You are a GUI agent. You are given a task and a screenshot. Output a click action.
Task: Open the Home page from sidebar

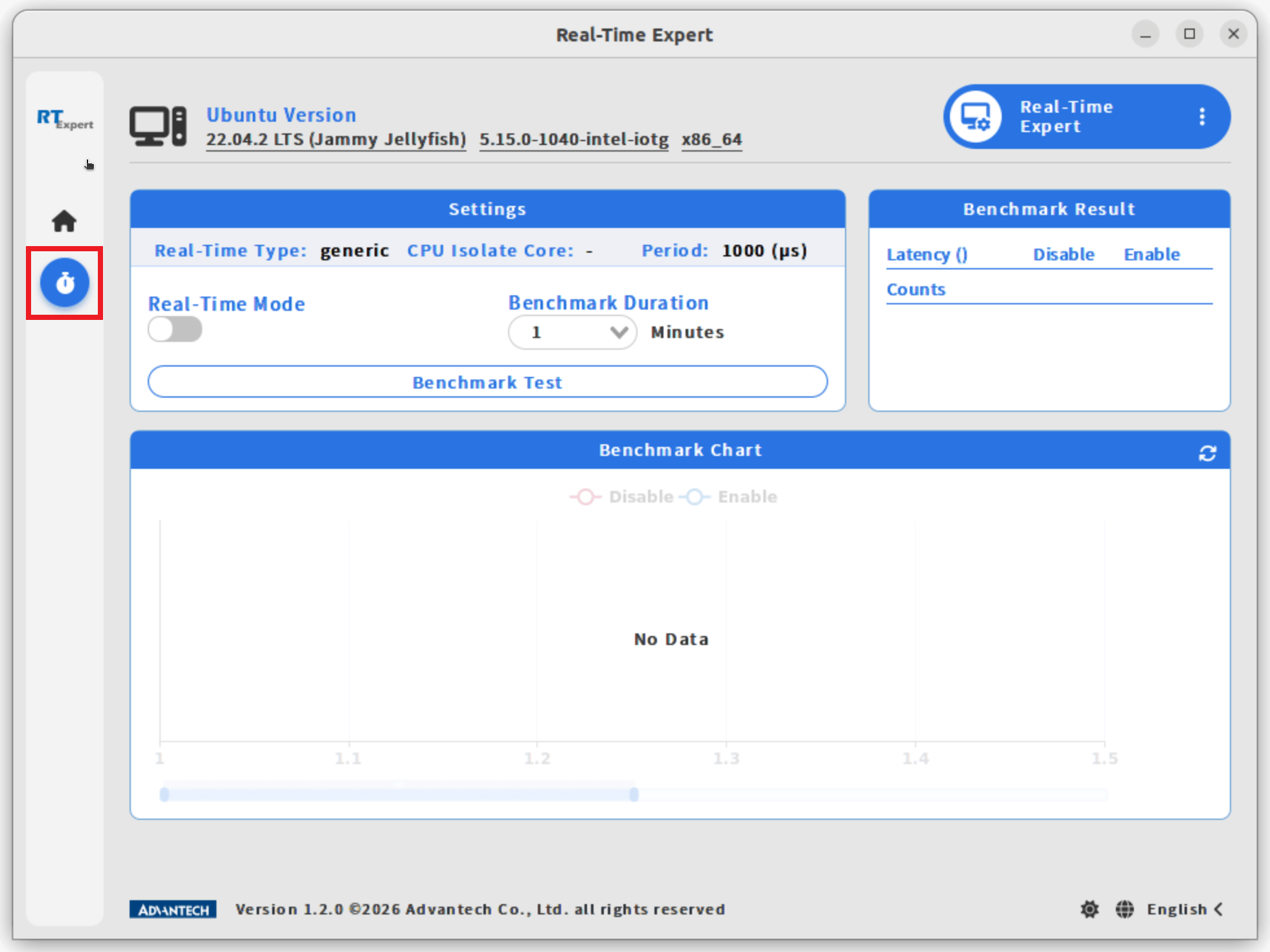pyautogui.click(x=64, y=221)
